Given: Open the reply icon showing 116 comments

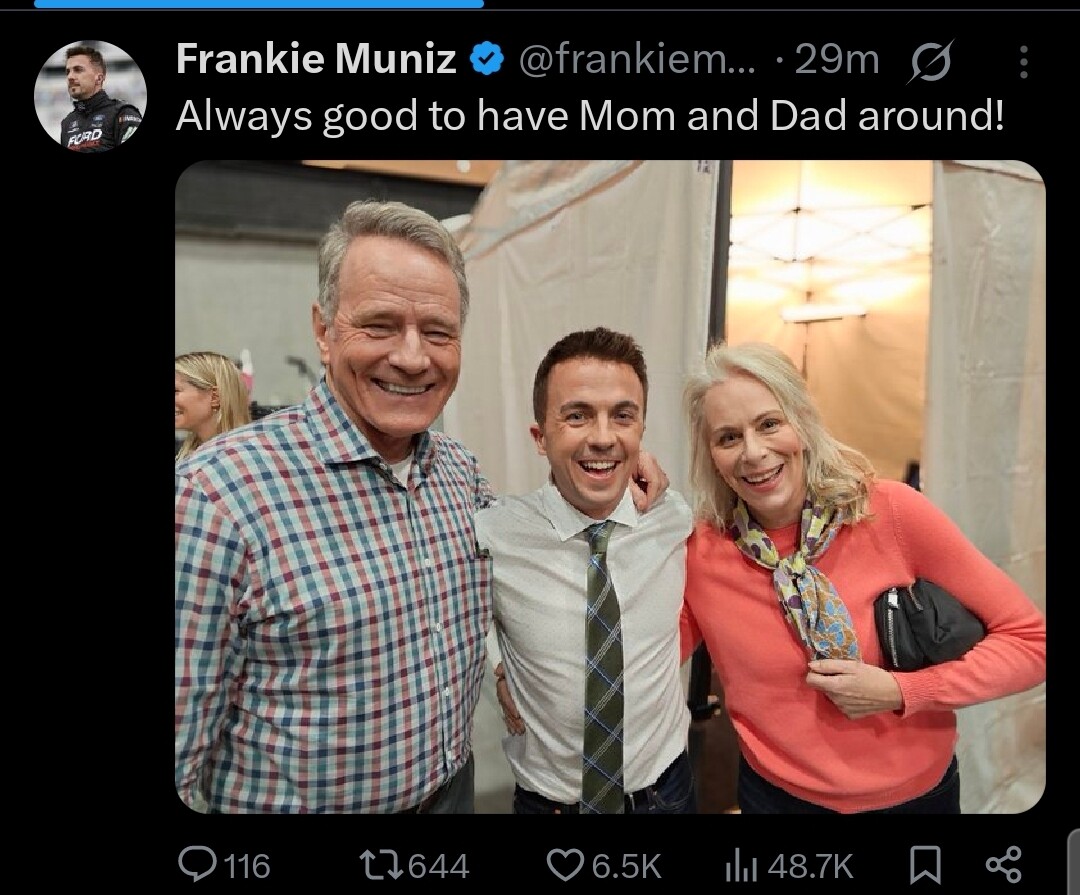Looking at the screenshot, I should pyautogui.click(x=196, y=865).
